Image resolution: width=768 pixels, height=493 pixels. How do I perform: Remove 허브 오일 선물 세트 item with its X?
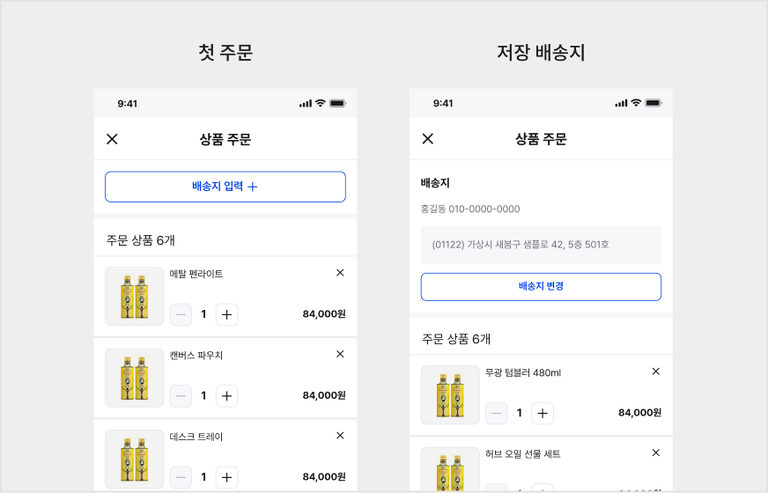point(656,452)
